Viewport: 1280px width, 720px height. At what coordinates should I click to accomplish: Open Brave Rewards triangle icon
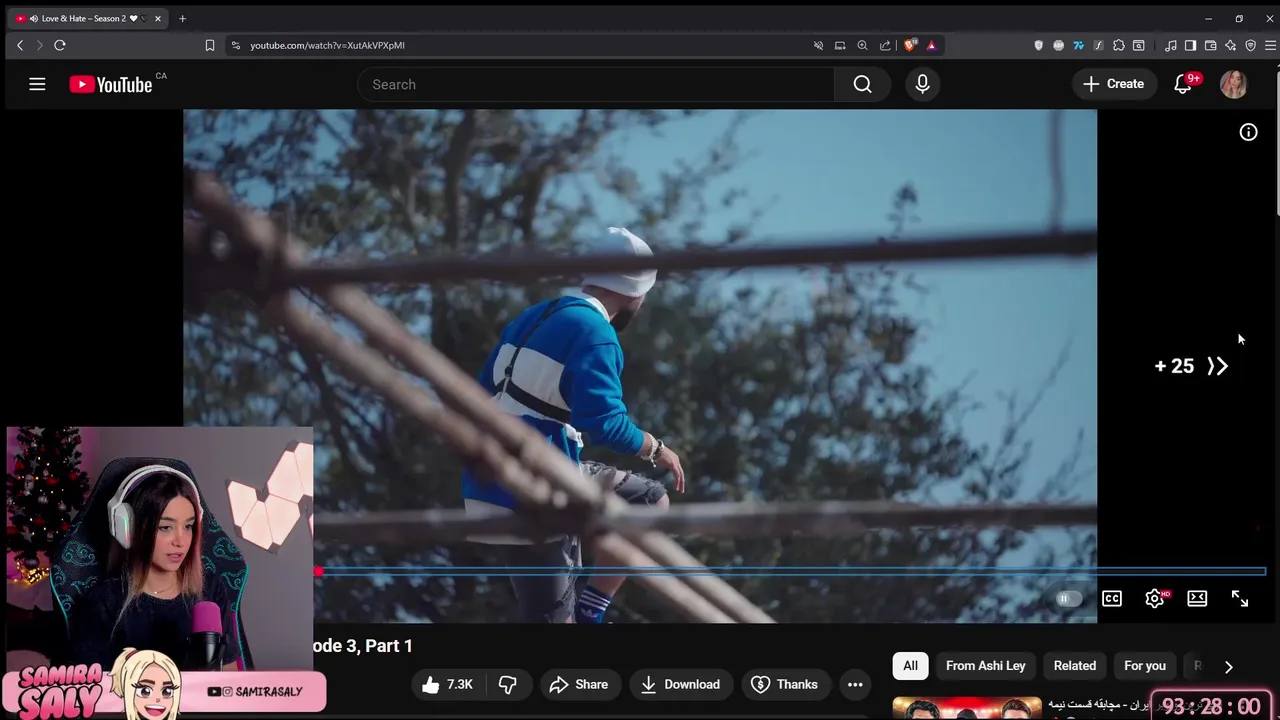(931, 45)
